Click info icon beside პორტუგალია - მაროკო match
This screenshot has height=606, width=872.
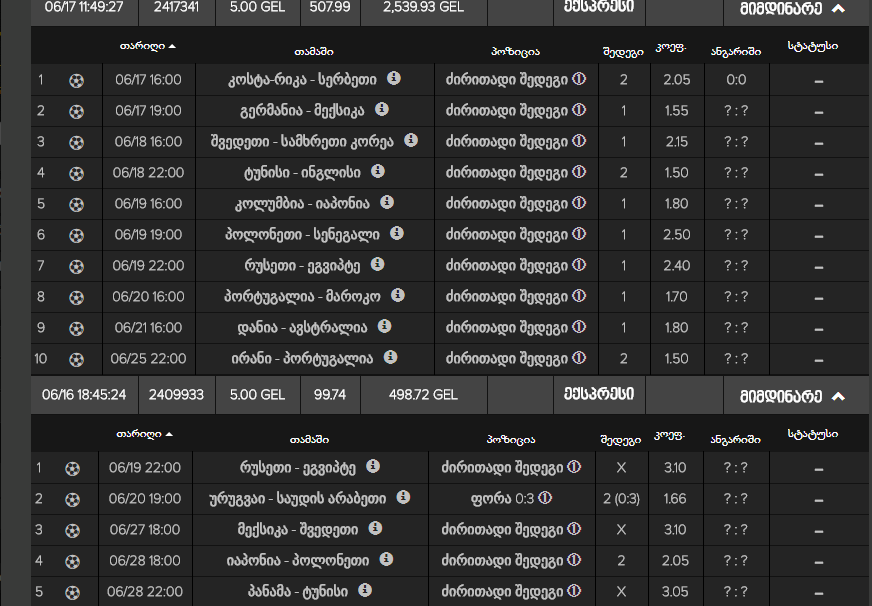click(398, 295)
